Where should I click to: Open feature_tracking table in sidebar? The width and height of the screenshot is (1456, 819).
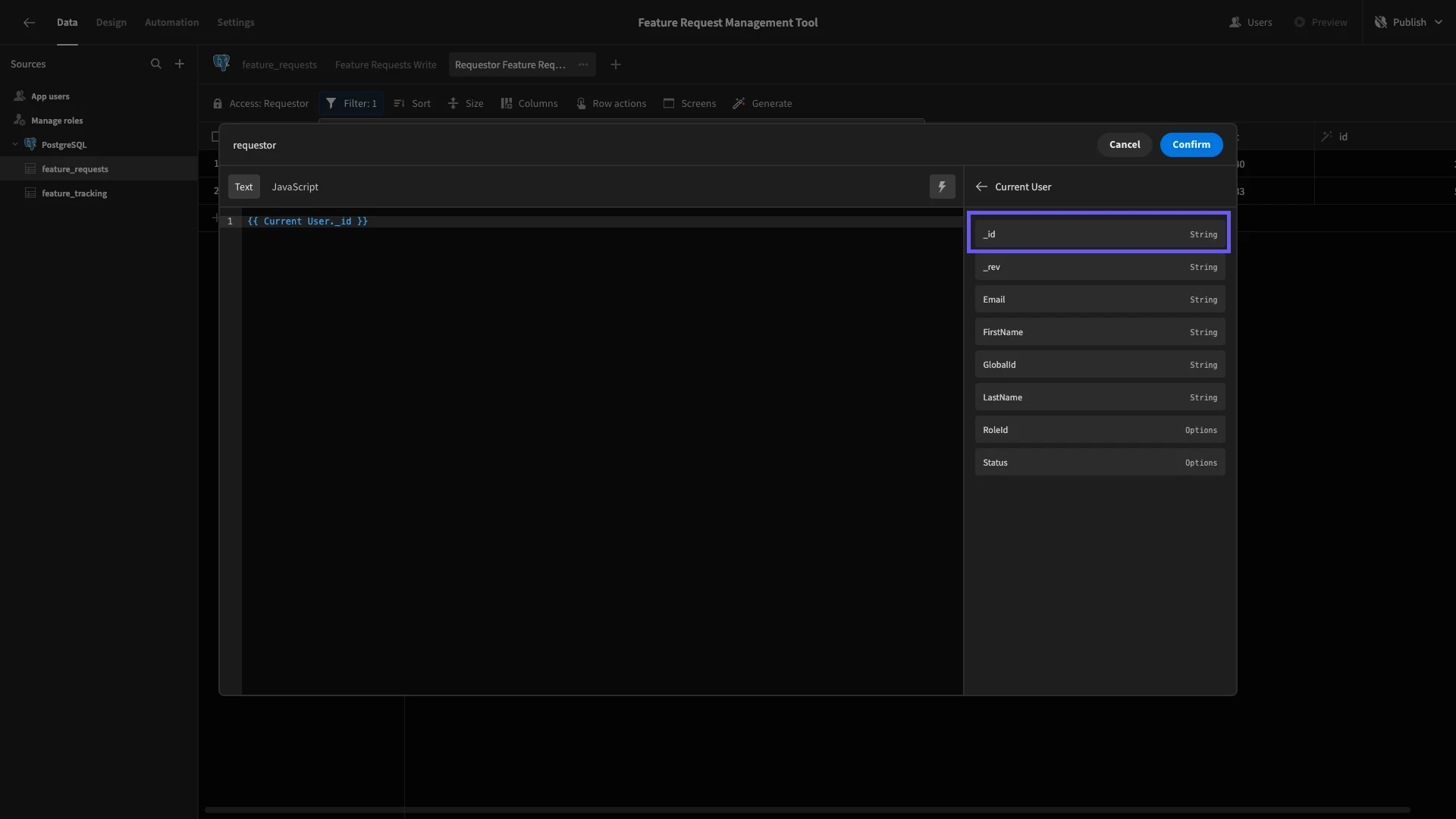pyautogui.click(x=99, y=193)
